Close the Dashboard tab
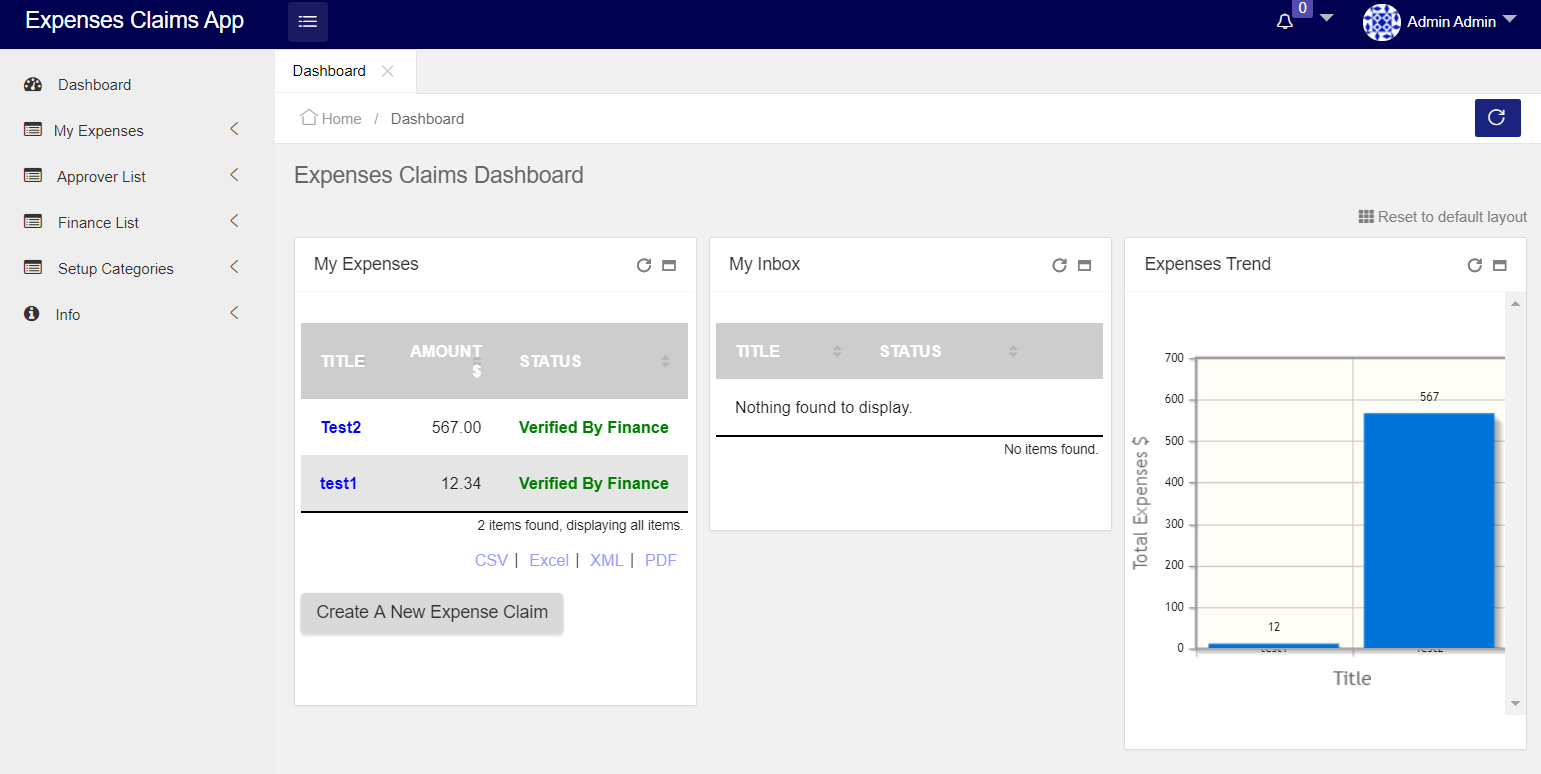Image resolution: width=1541 pixels, height=774 pixels. click(x=388, y=71)
